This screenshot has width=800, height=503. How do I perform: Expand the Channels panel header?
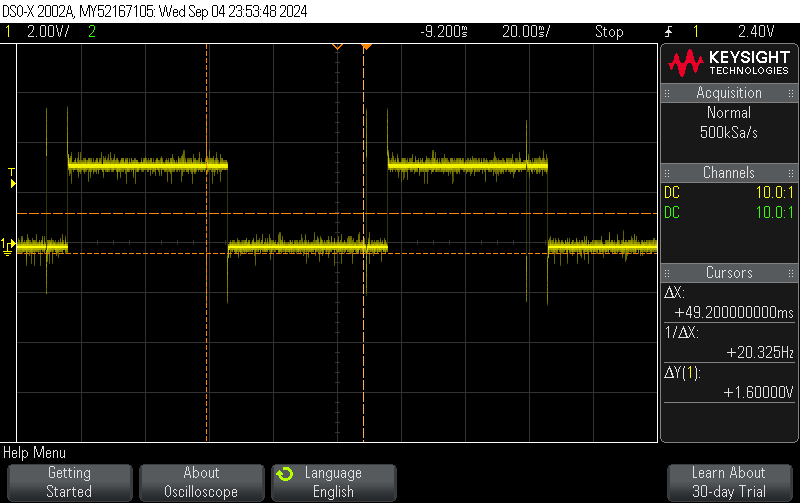[x=729, y=173]
